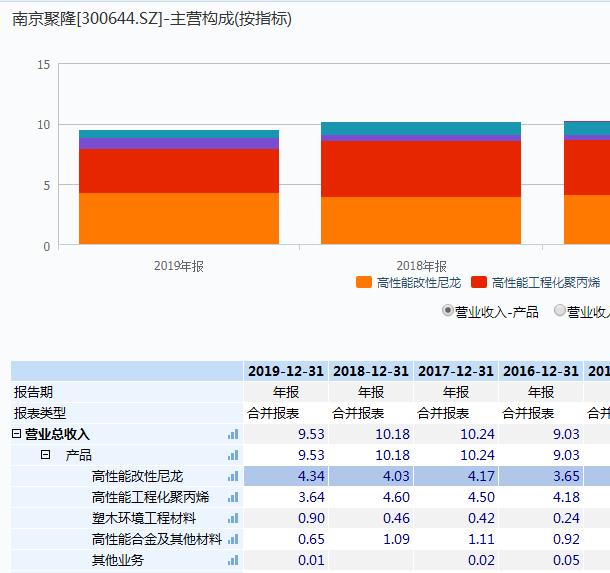Click orange 高性能改性尼龙 legend swatch
This screenshot has height=573, width=610.
(364, 283)
